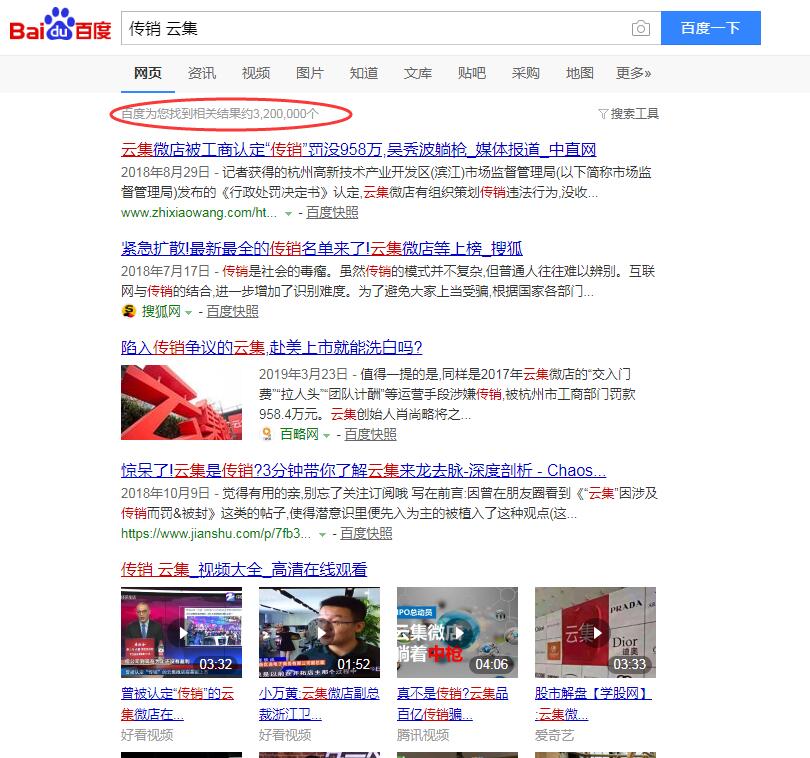Switch to the 视频 tab

[256, 73]
